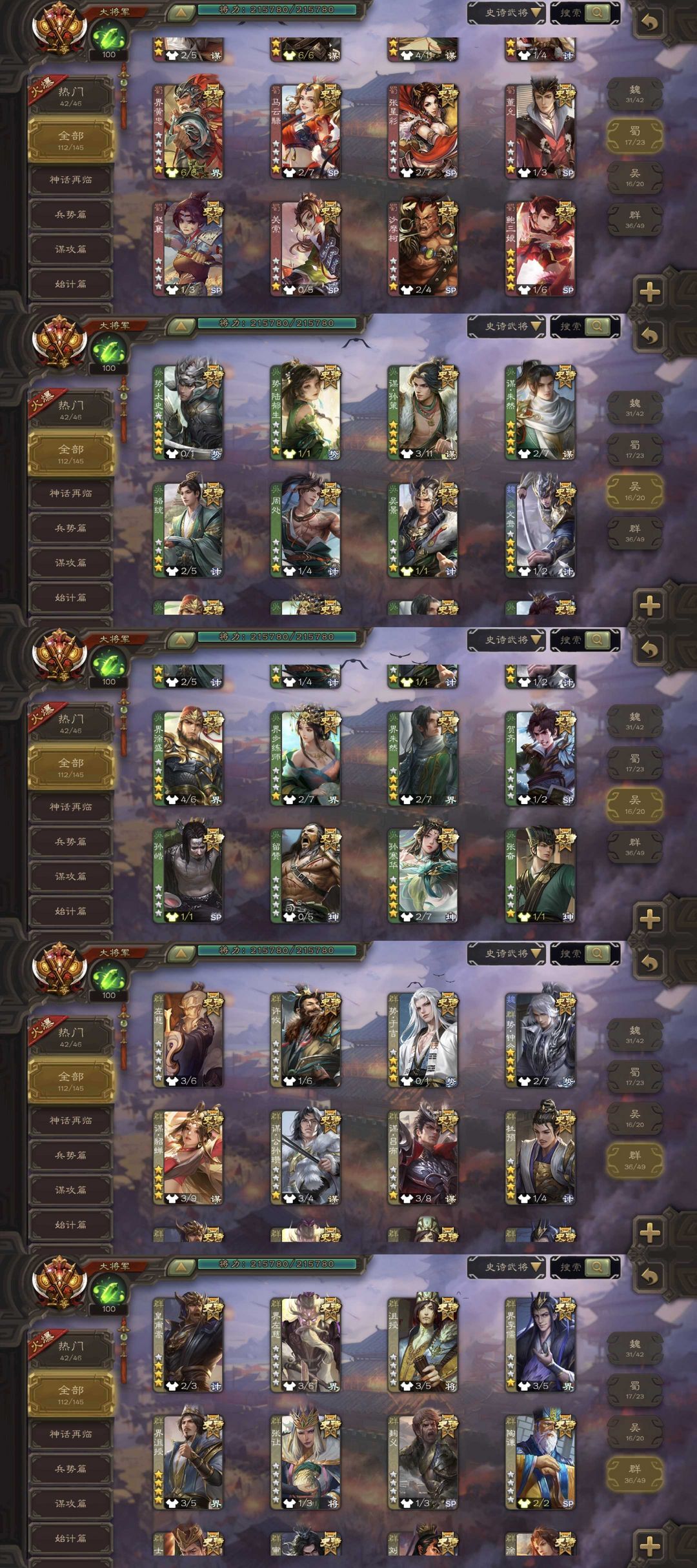Choose the 鲍三娘 hero portrait

541,248
